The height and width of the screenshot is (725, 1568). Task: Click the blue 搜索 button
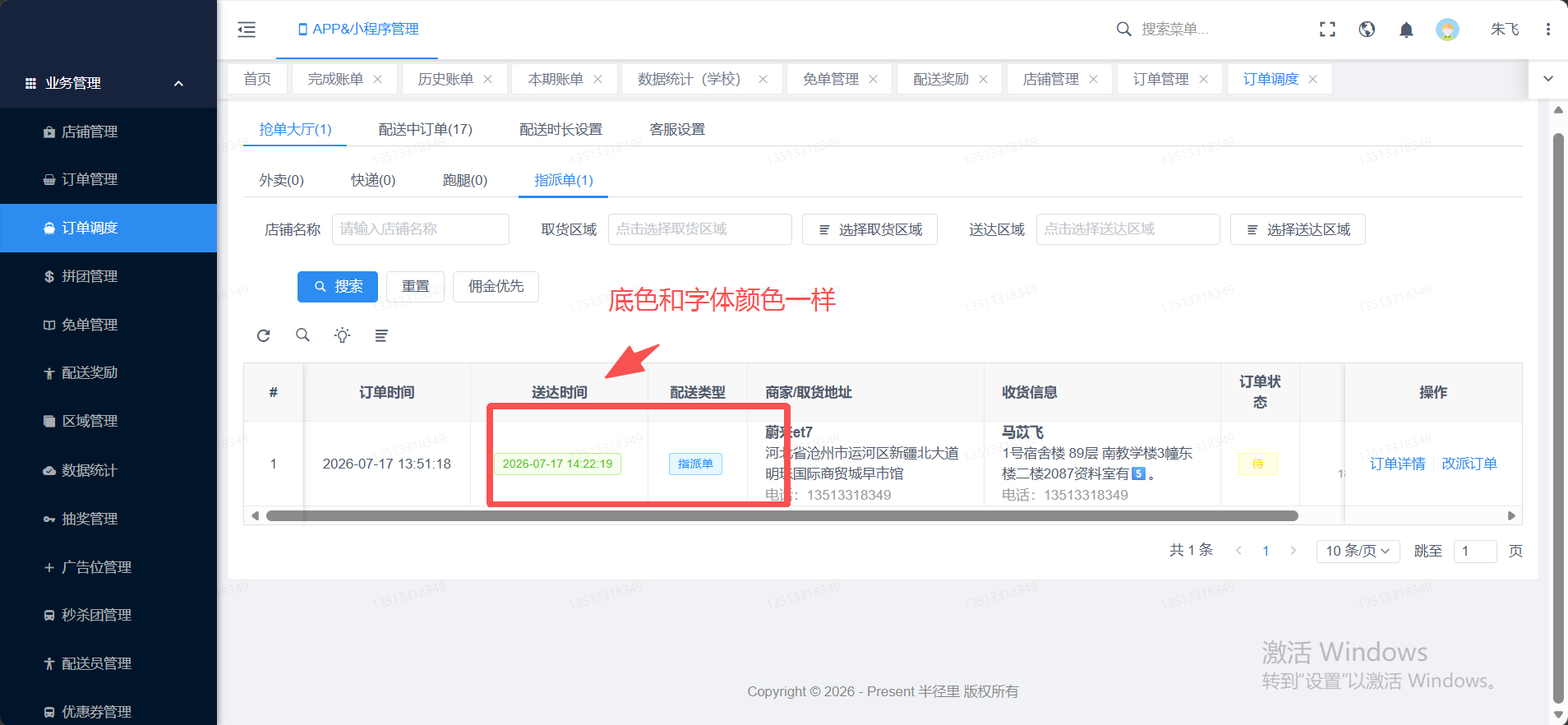pyautogui.click(x=338, y=287)
